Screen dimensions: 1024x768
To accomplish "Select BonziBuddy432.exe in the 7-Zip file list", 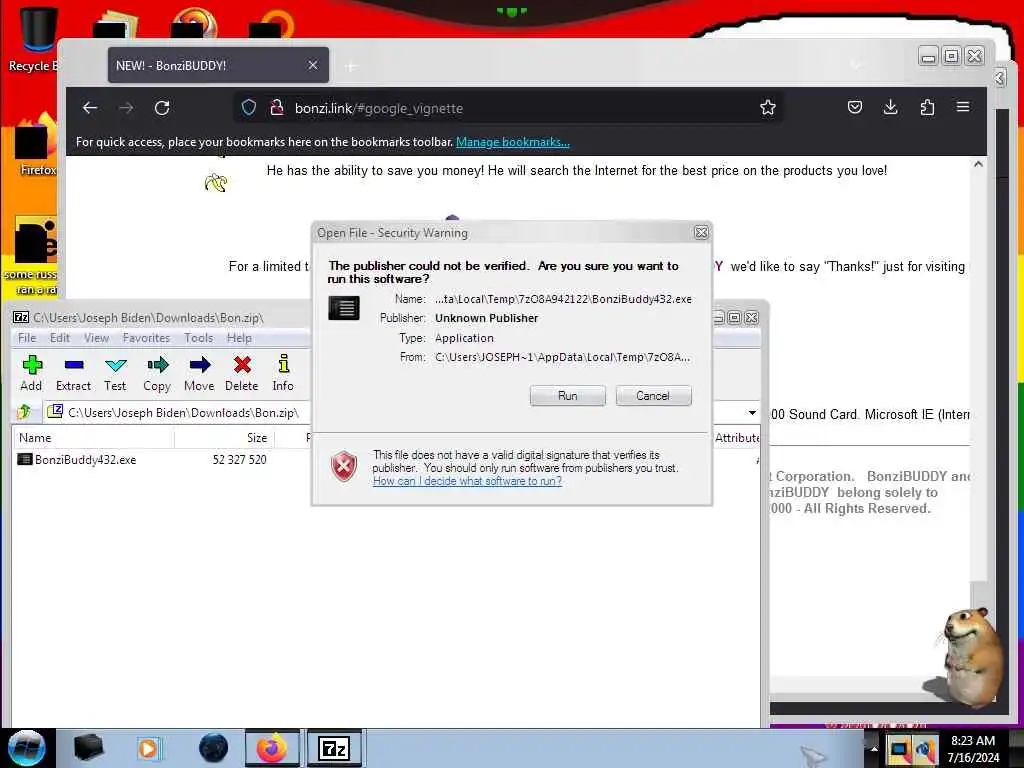I will click(86, 460).
